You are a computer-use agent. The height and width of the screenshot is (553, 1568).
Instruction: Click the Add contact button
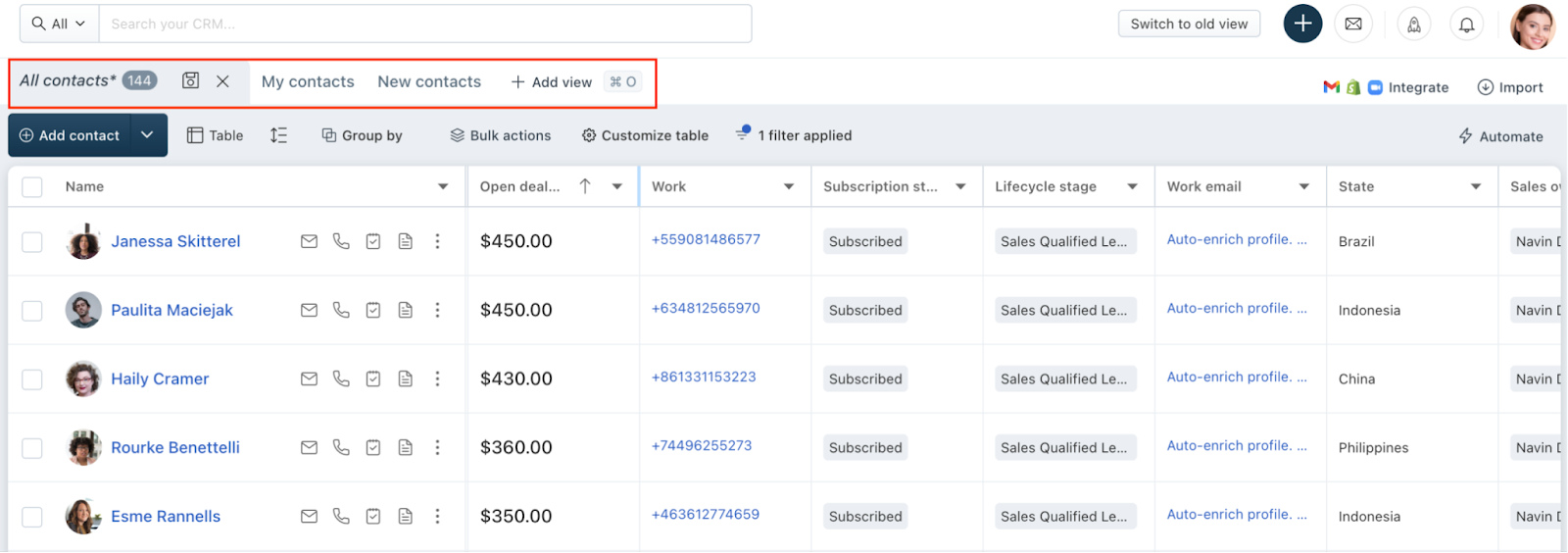[71, 135]
